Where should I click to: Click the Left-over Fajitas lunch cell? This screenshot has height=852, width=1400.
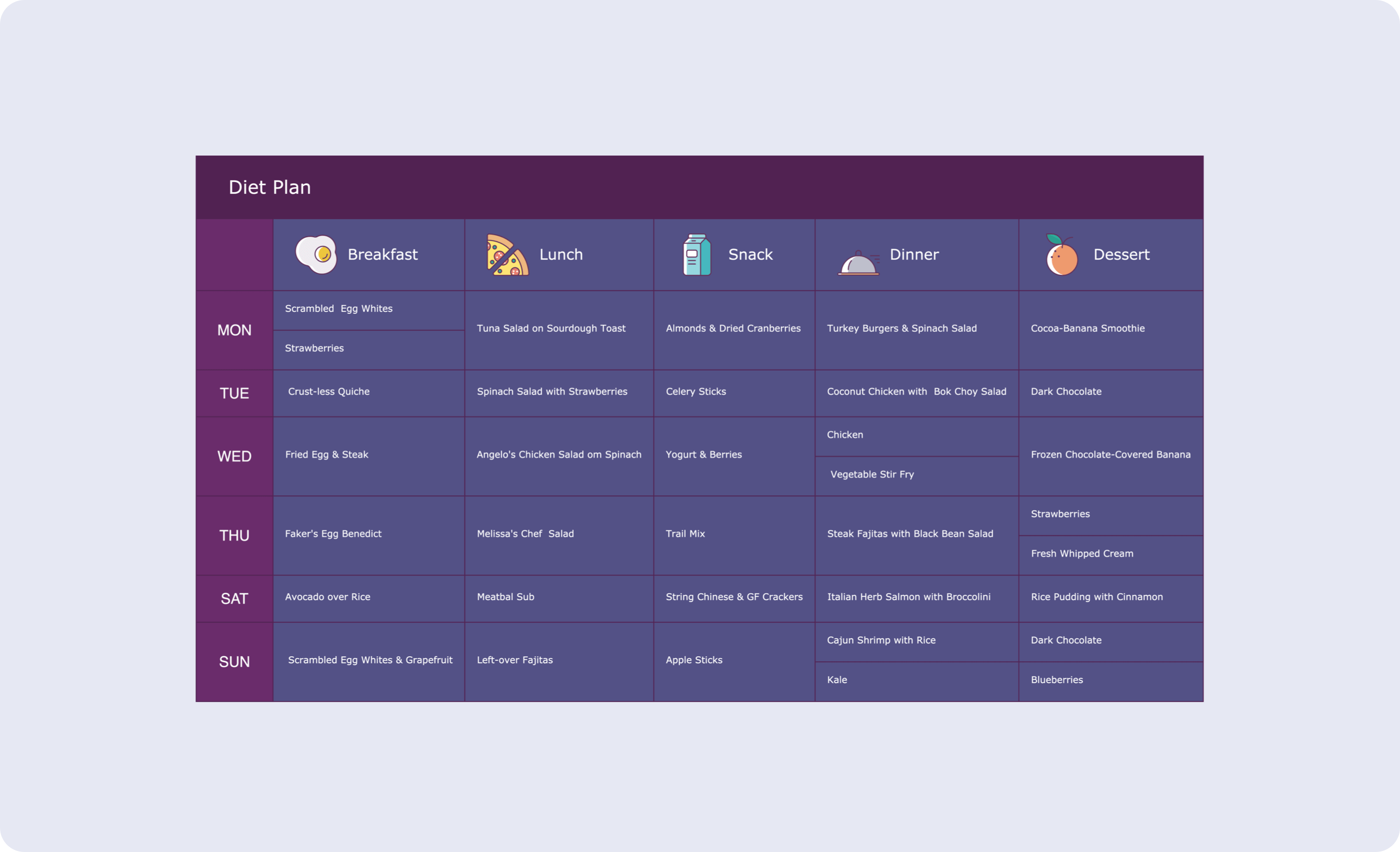514,660
